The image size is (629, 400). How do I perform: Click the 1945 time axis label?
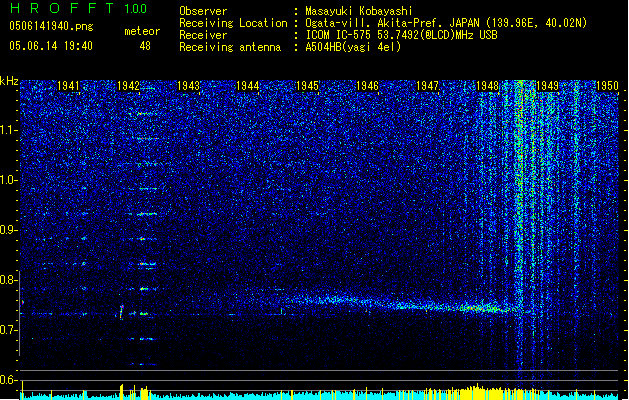click(307, 85)
